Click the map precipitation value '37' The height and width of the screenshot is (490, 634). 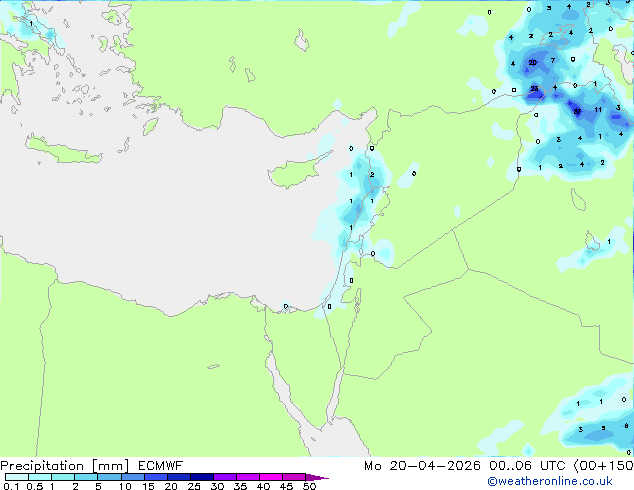click(577, 111)
